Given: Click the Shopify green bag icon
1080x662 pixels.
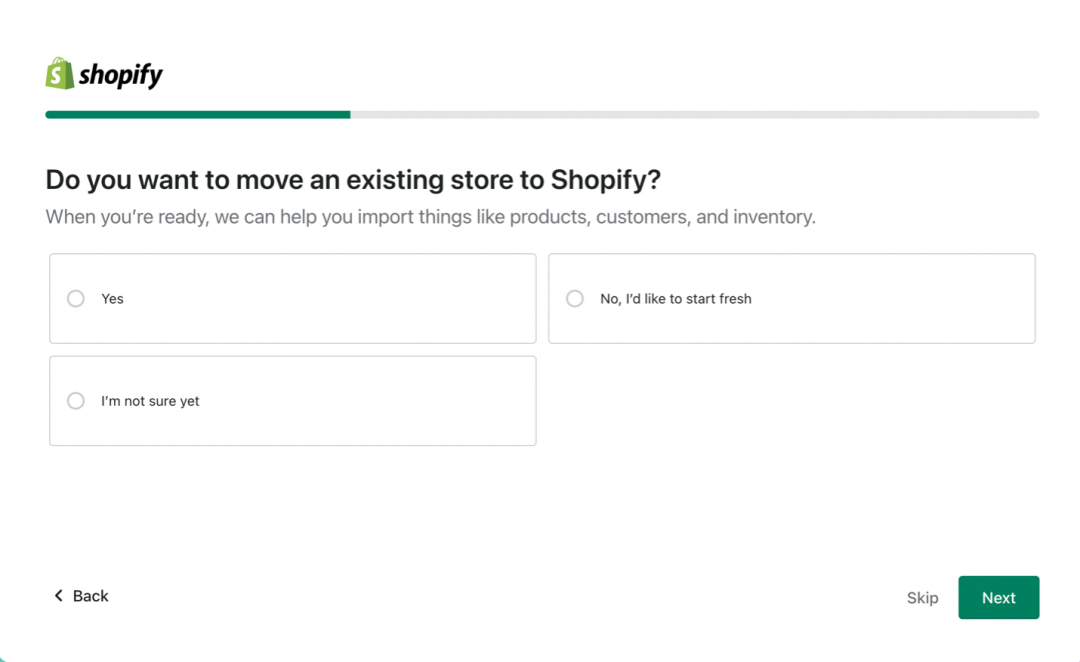Looking at the screenshot, I should [x=58, y=73].
